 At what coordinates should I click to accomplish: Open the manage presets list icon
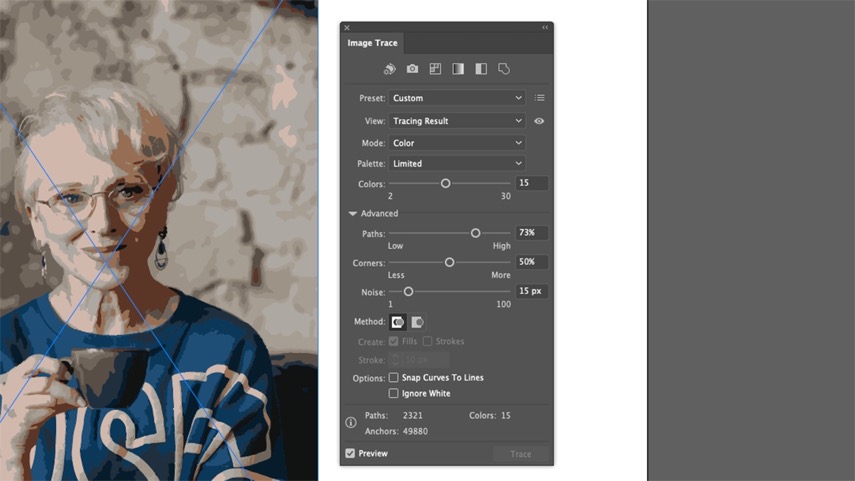pyautogui.click(x=539, y=98)
